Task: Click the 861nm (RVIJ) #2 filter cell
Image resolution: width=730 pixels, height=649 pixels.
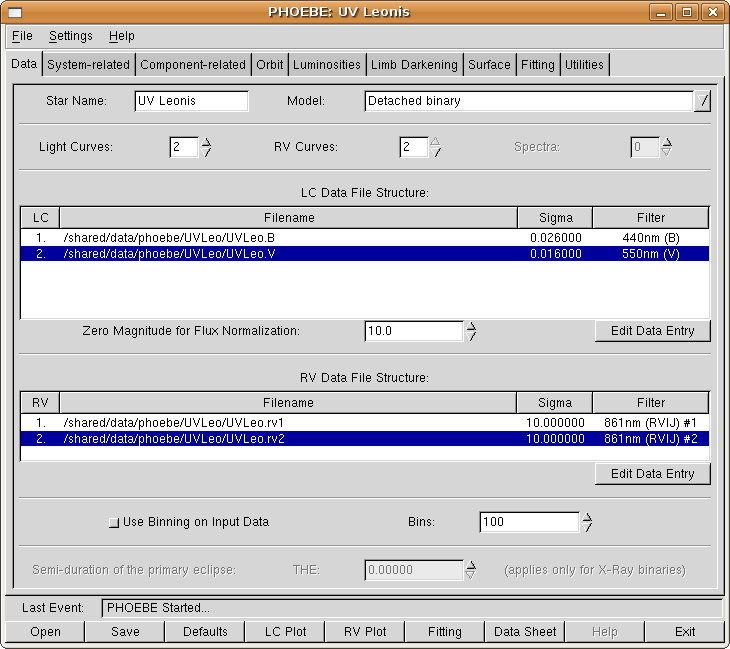Action: [x=651, y=439]
